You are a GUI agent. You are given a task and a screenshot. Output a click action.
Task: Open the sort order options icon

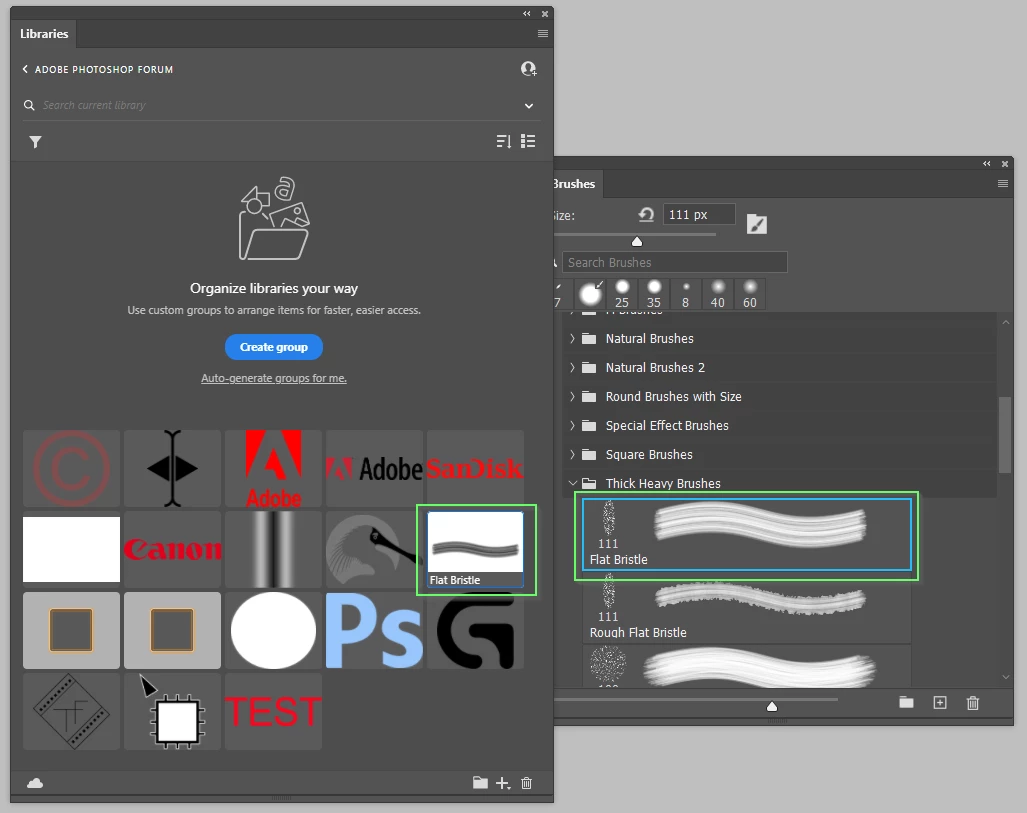click(504, 141)
